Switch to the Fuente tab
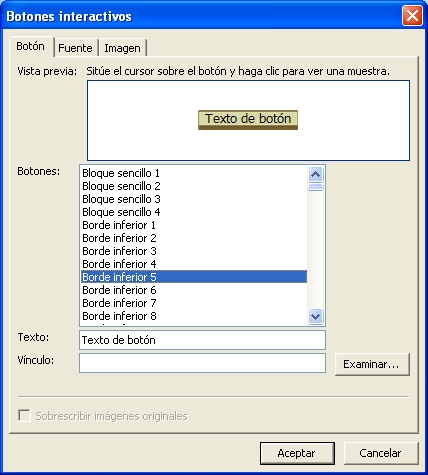Image resolution: width=428 pixels, height=475 pixels. coord(75,48)
